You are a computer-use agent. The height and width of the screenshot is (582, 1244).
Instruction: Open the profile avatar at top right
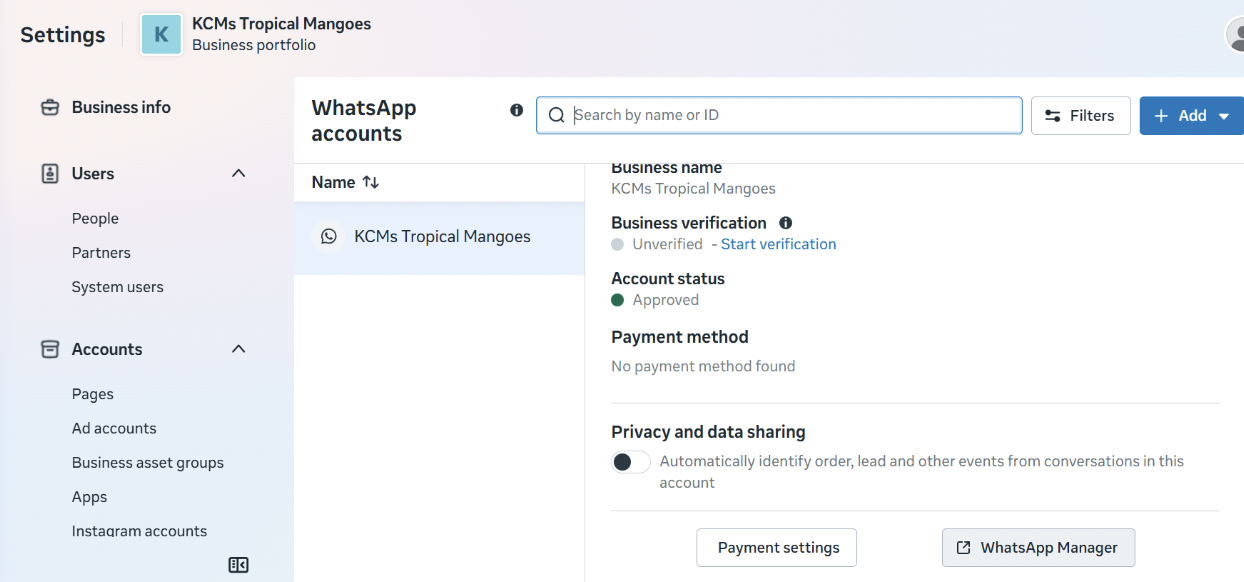pos(1236,35)
